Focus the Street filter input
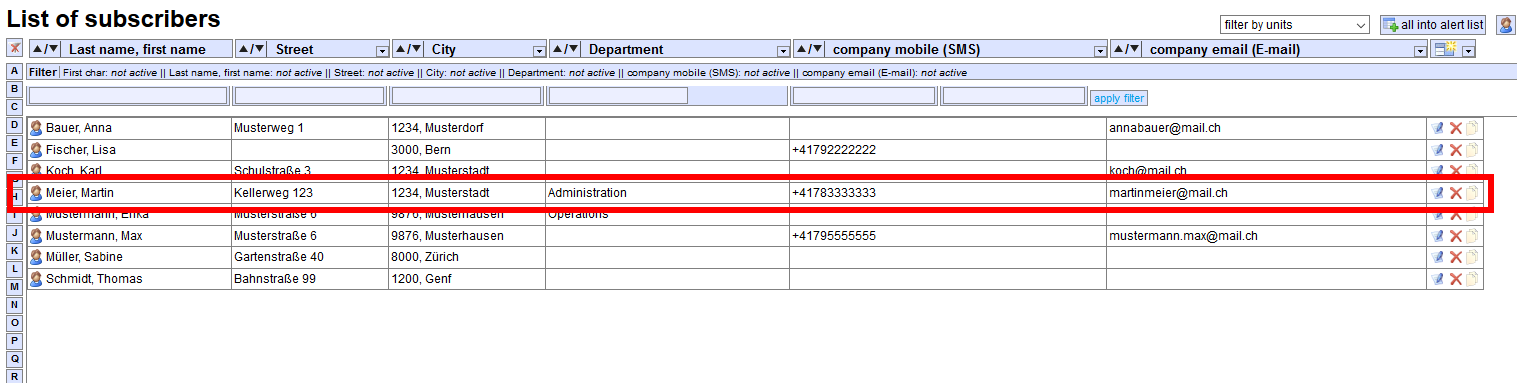This screenshot has width=1517, height=383. pyautogui.click(x=309, y=96)
